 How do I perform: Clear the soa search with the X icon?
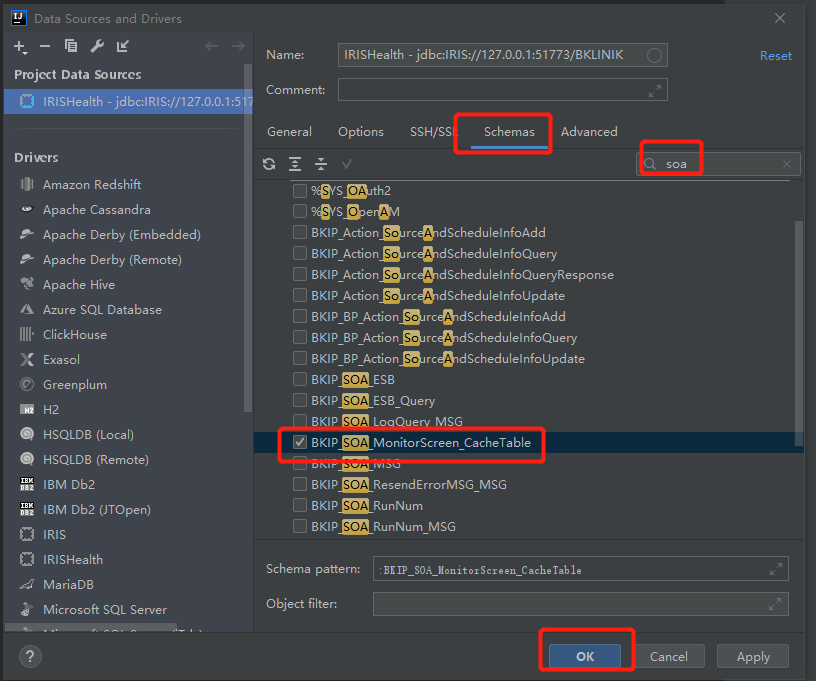[x=787, y=164]
